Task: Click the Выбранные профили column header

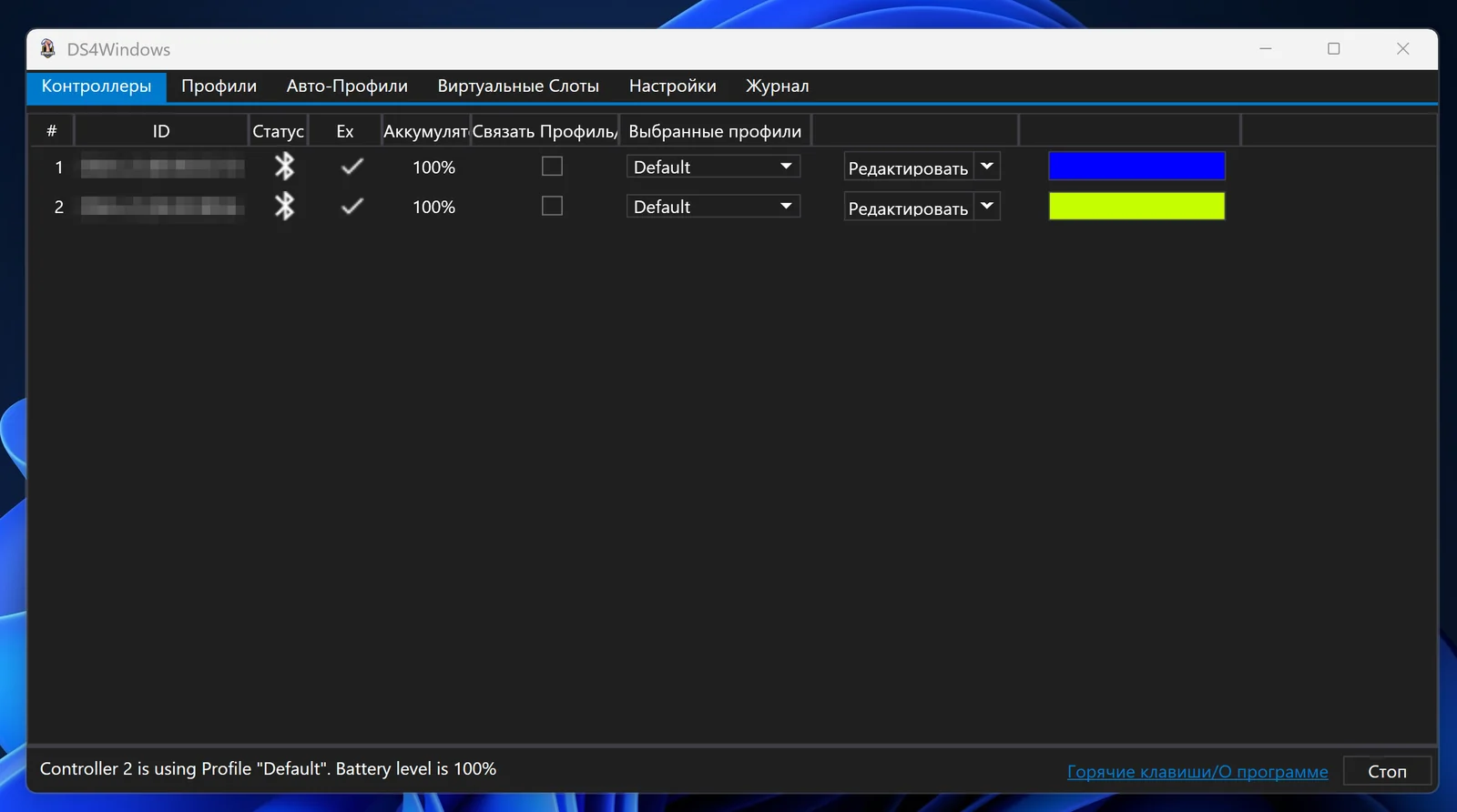Action: tap(715, 131)
